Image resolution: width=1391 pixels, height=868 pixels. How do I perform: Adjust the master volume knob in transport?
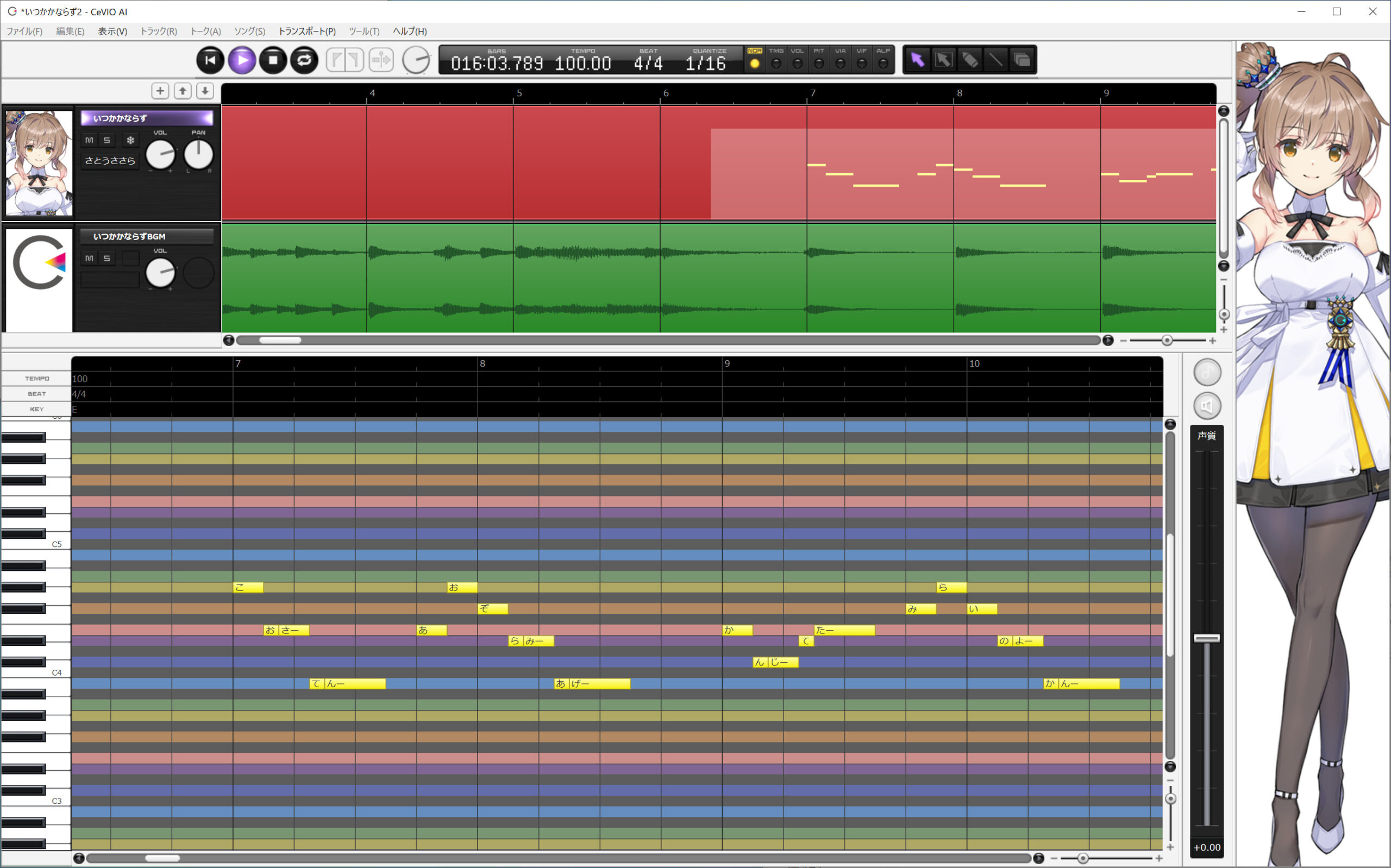[416, 60]
